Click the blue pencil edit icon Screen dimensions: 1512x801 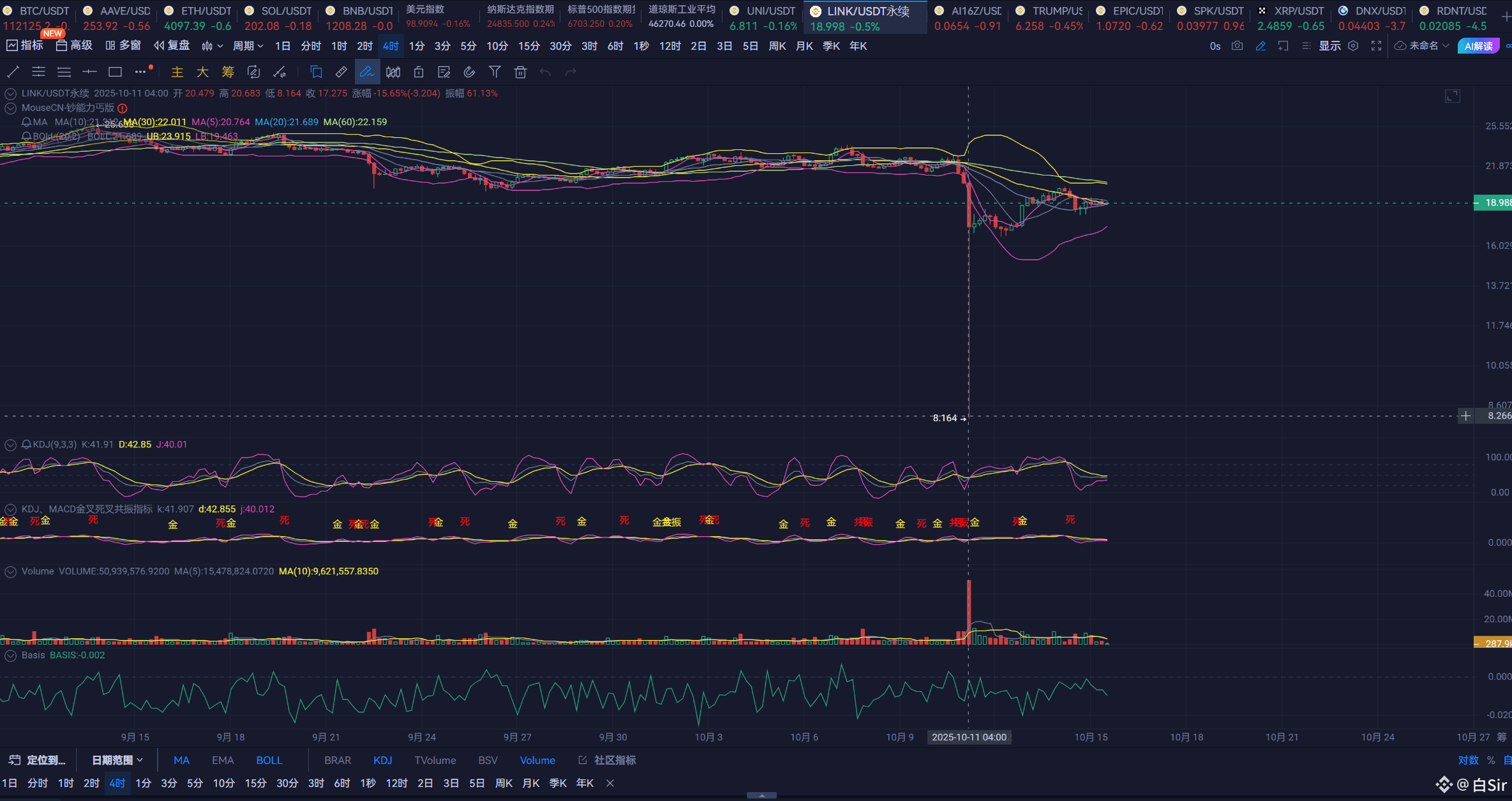[x=1261, y=46]
